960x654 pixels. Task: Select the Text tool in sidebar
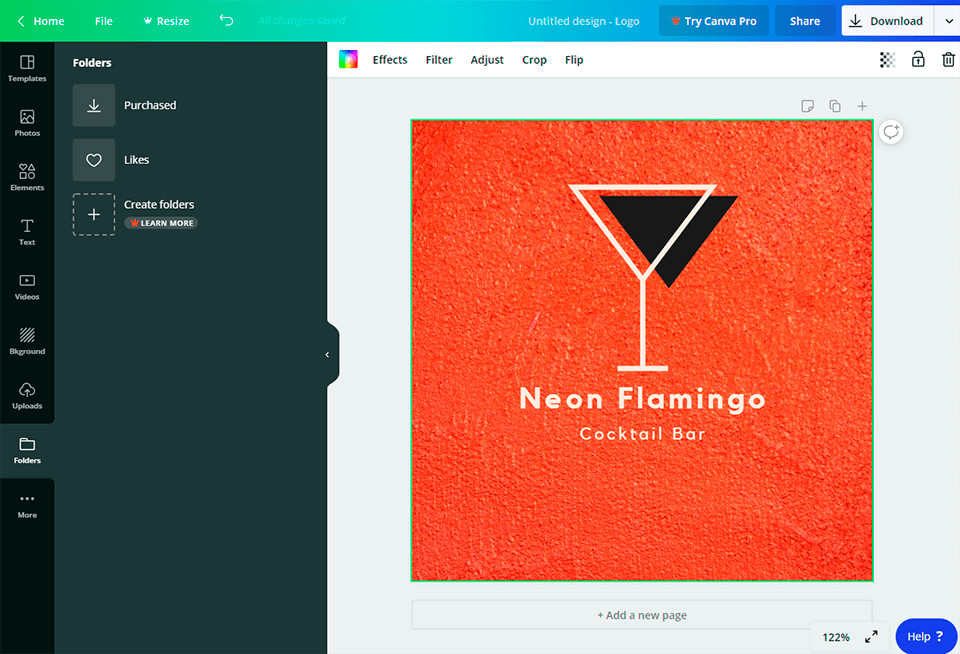coord(27,232)
